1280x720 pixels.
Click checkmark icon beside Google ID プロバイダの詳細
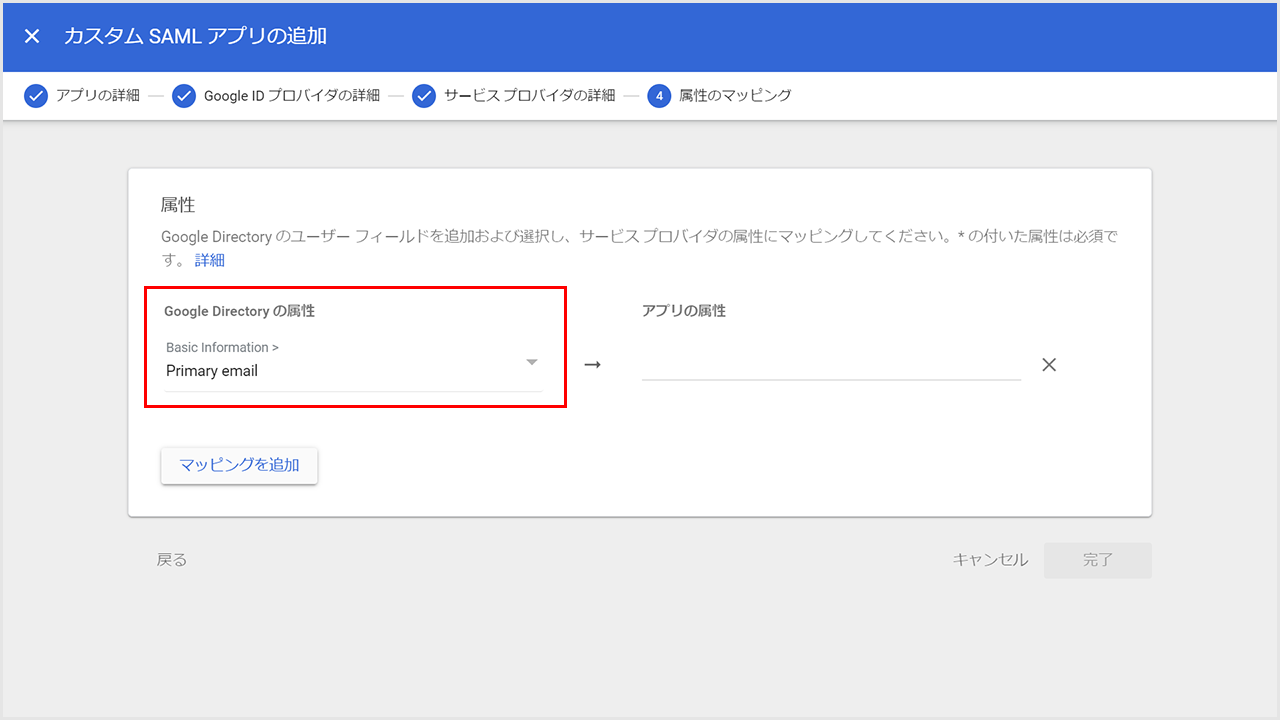184,96
